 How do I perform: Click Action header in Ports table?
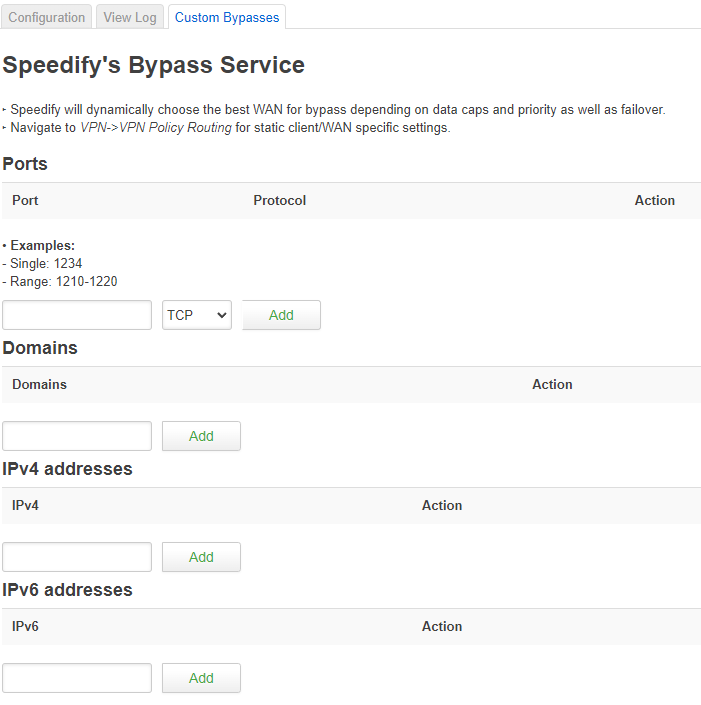tap(655, 201)
